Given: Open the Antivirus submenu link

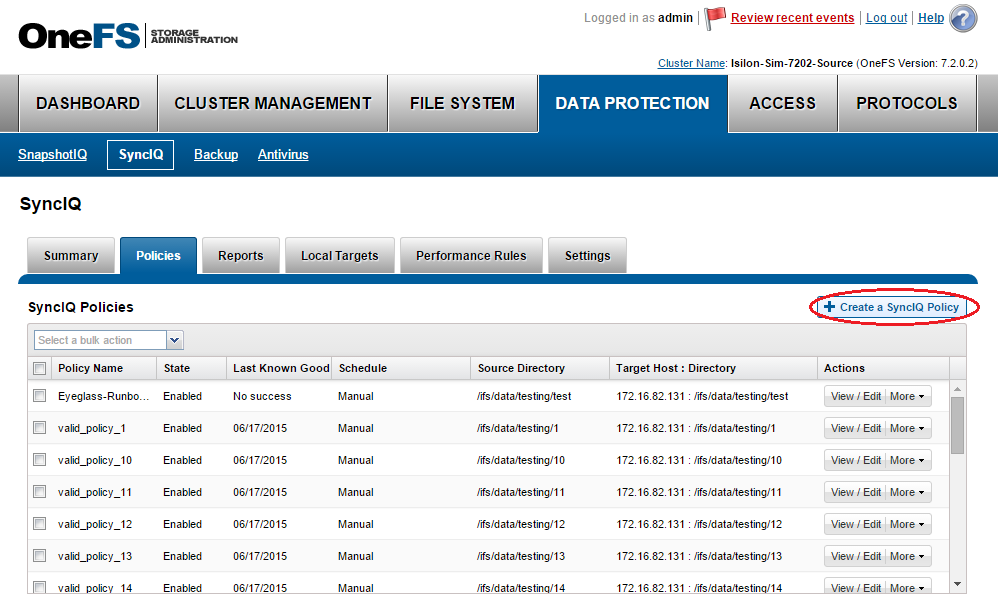Looking at the screenshot, I should point(283,155).
